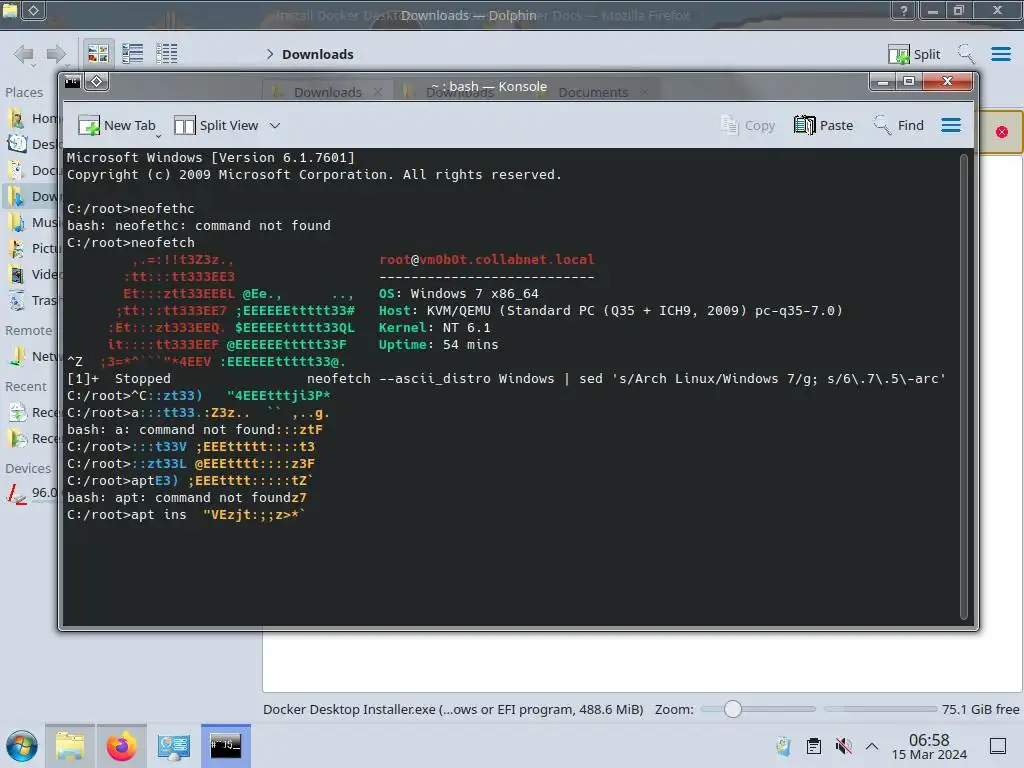The height and width of the screenshot is (768, 1024).
Task: Switch Dolphin to details view mode
Action: 167,54
